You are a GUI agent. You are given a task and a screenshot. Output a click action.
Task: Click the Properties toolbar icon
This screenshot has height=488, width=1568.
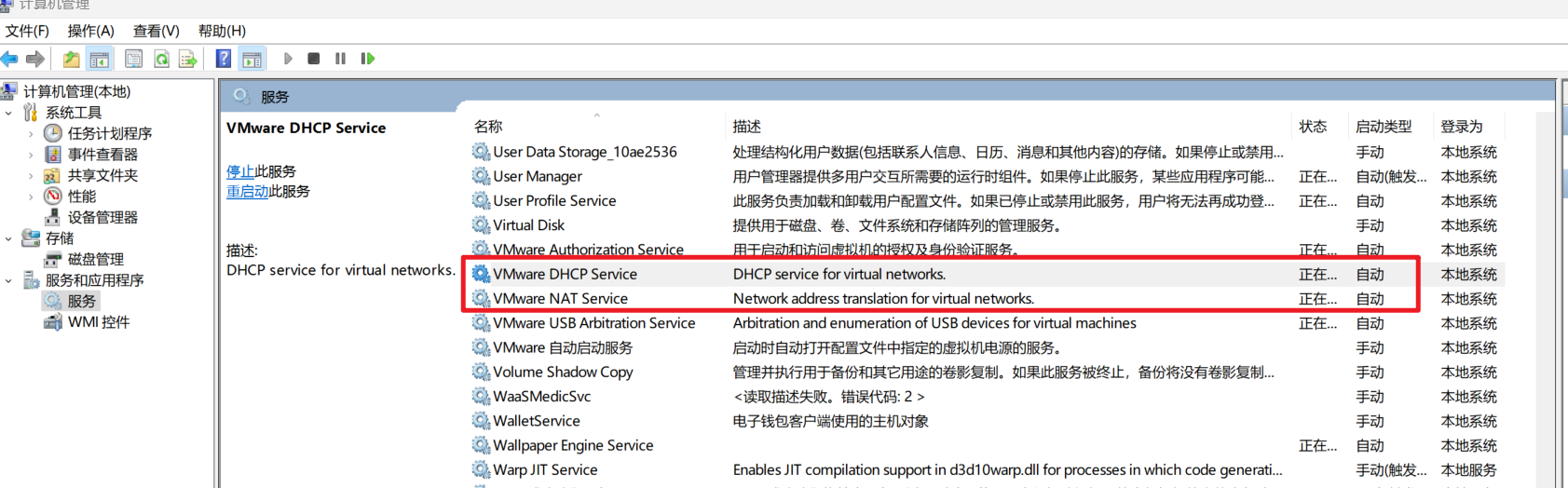pos(133,59)
